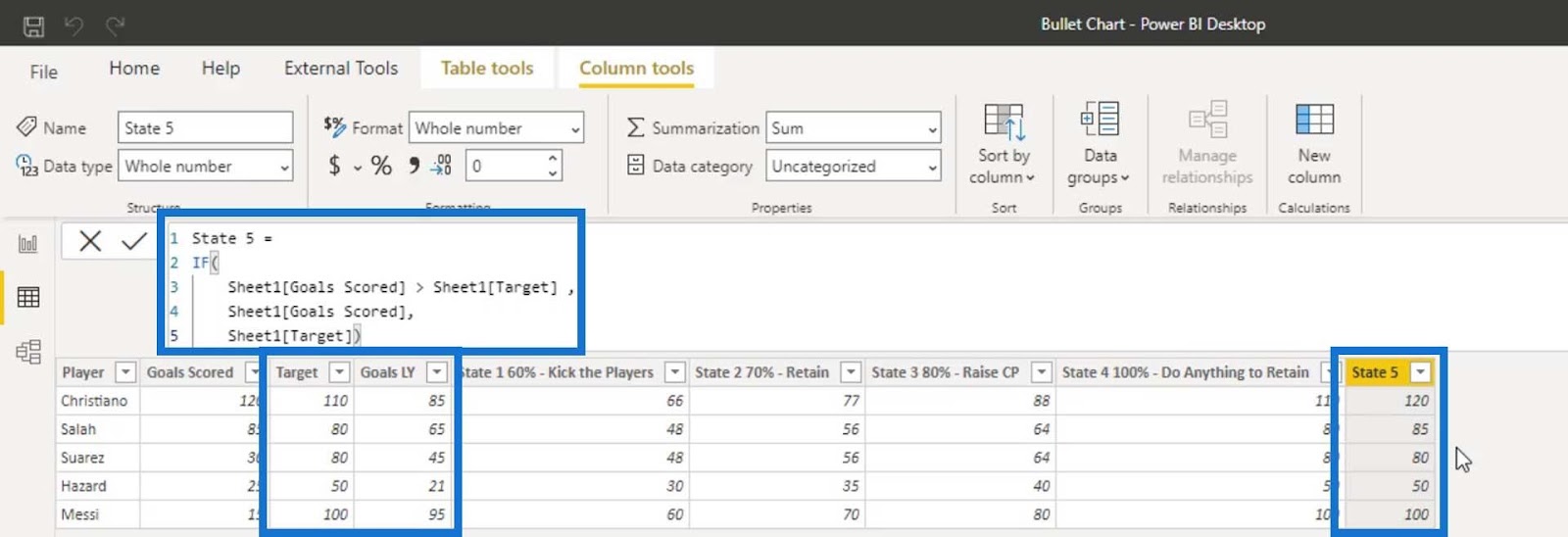Screen dimensions: 1568x537
Task: Open the Help tab
Action: click(x=220, y=68)
